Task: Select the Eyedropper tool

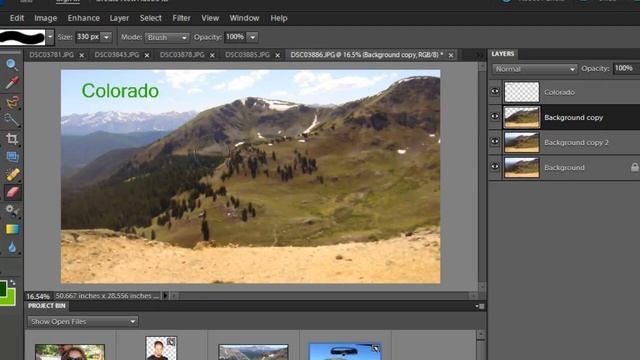Action: click(x=11, y=83)
